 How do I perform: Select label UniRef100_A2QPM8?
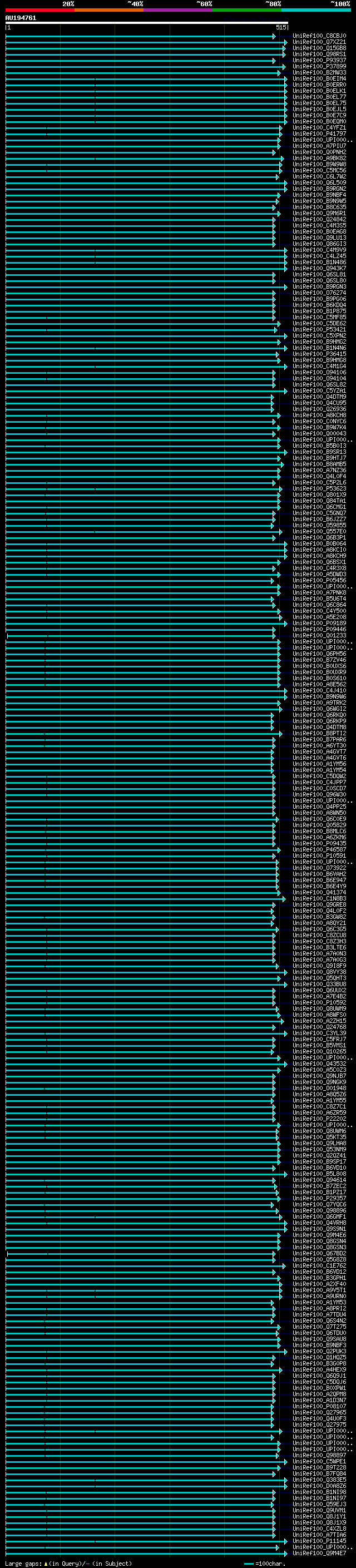click(319, 1394)
